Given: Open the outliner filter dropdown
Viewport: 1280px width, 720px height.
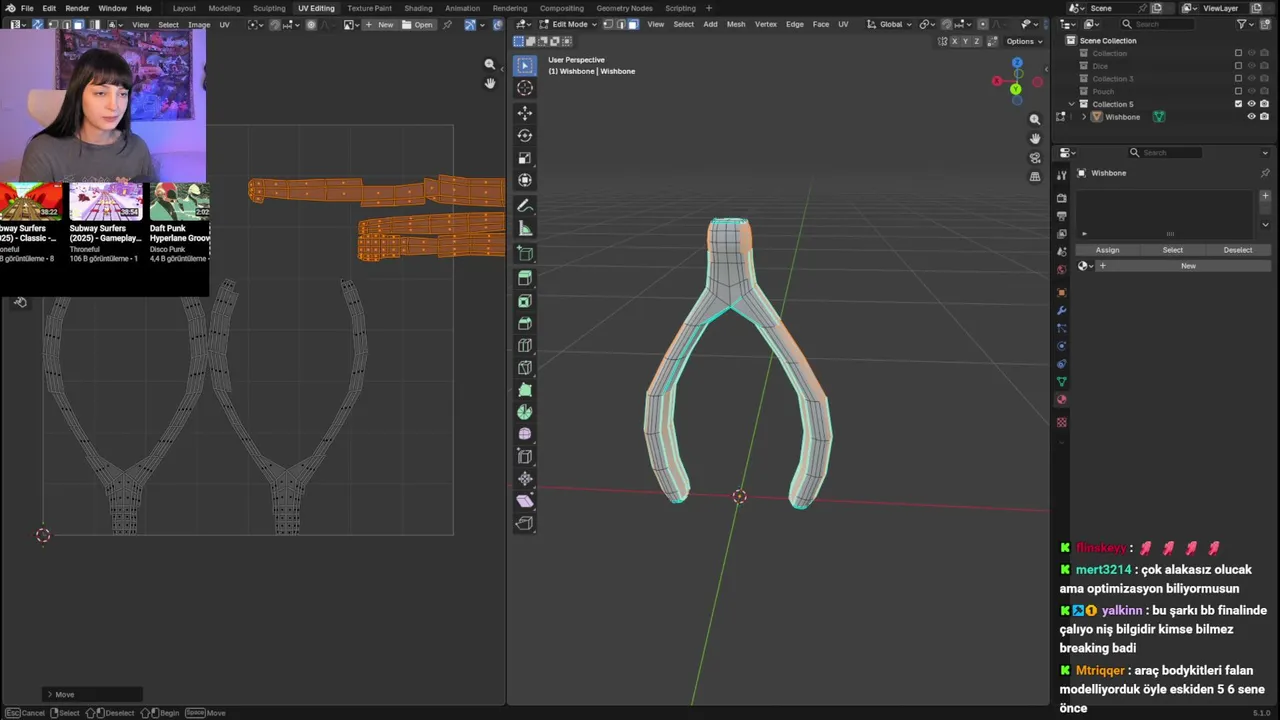Looking at the screenshot, I should [1246, 24].
